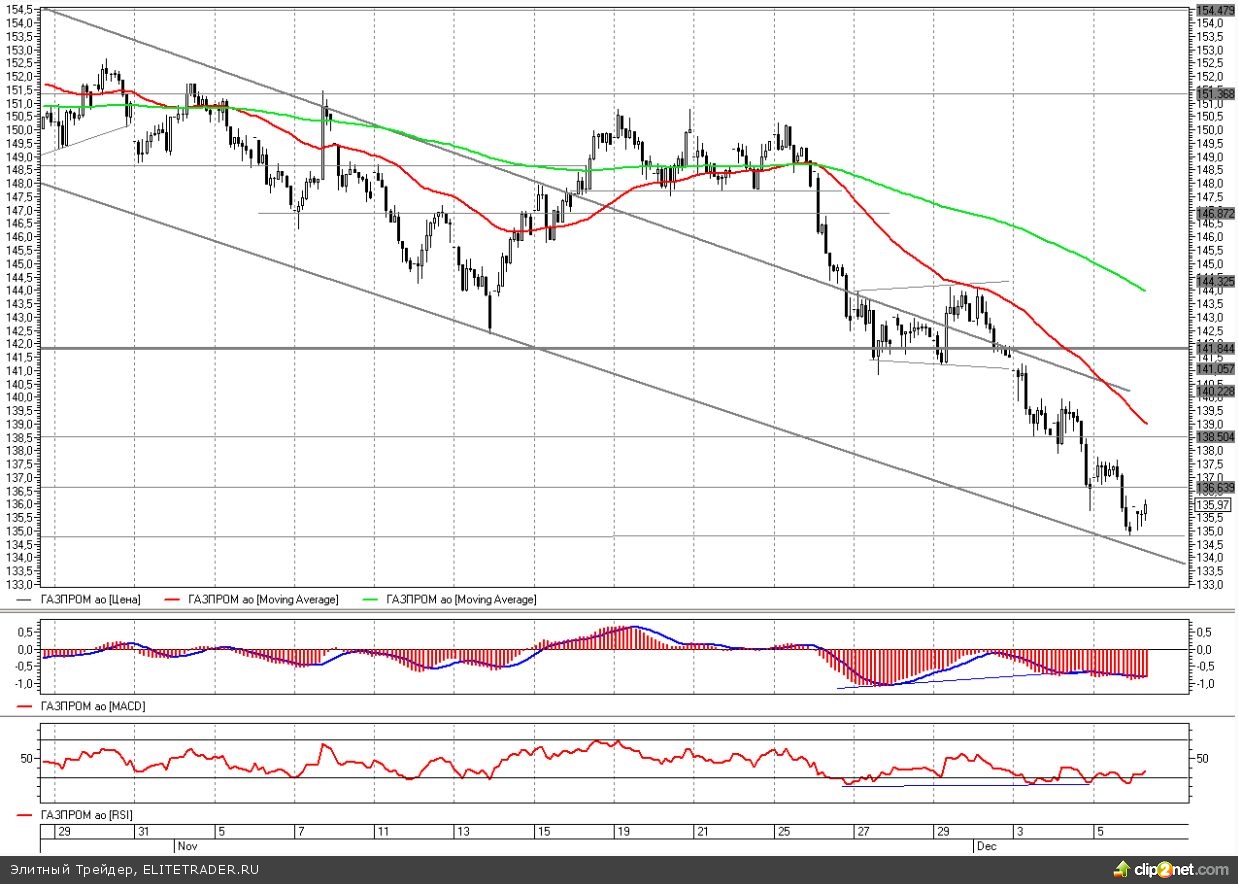Click the red RSI legend marker

pyautogui.click(x=27, y=816)
